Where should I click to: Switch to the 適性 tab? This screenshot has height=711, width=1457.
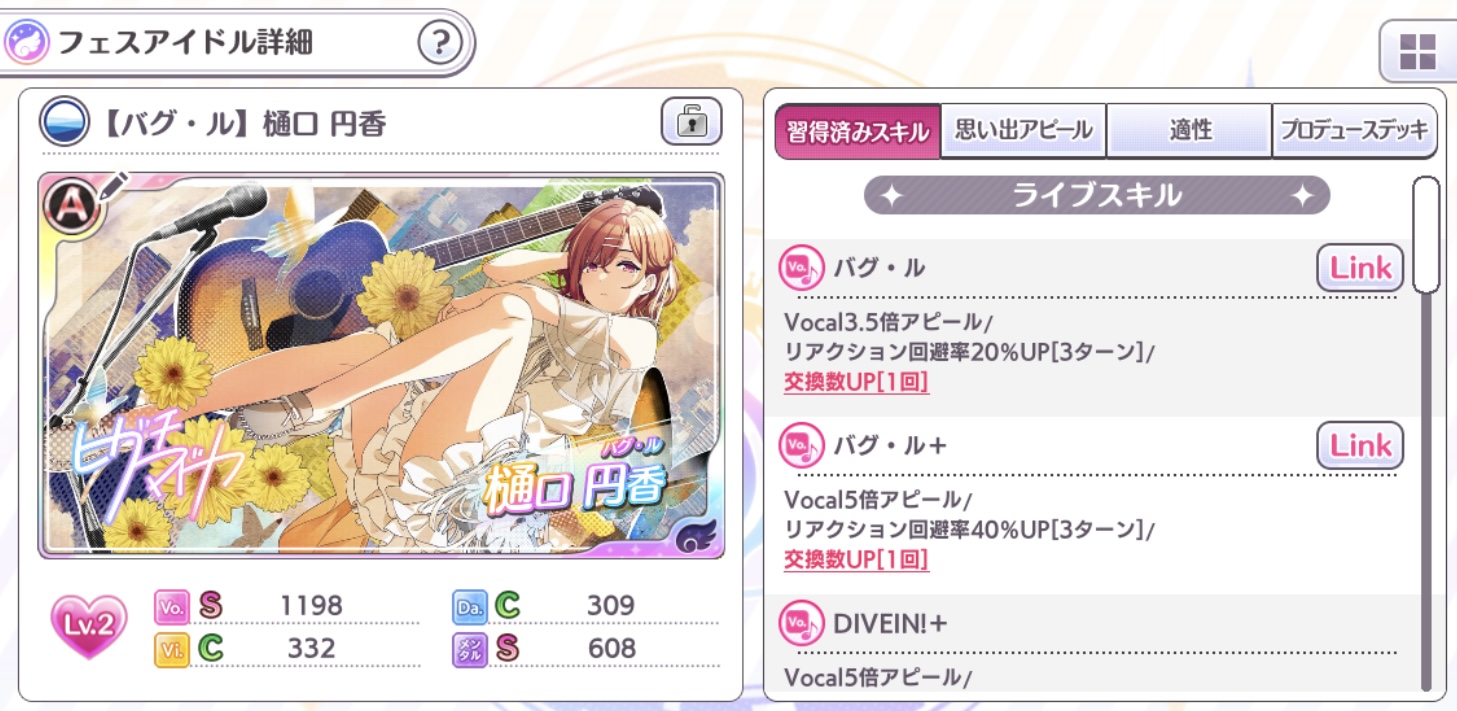[1189, 131]
